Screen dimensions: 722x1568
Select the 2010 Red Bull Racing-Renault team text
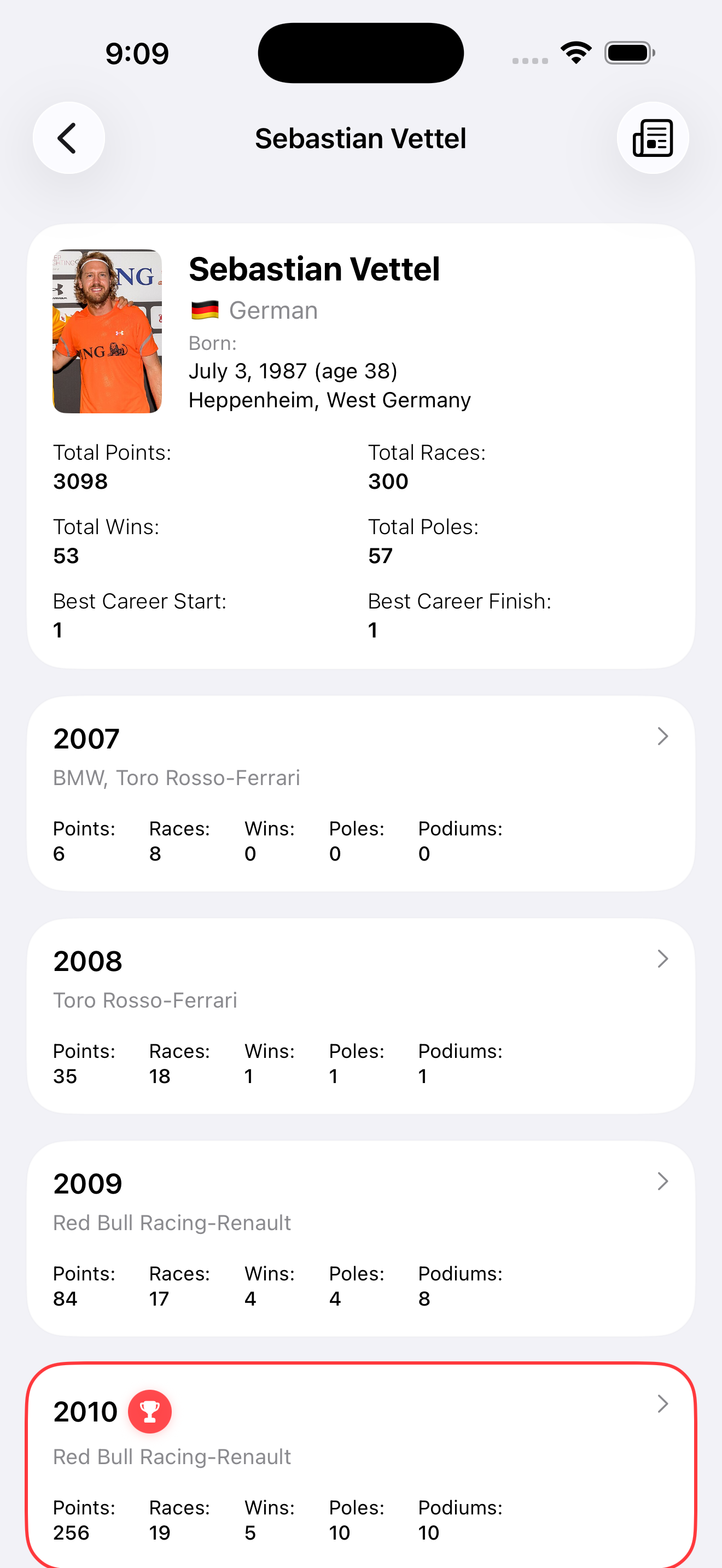(x=172, y=1456)
